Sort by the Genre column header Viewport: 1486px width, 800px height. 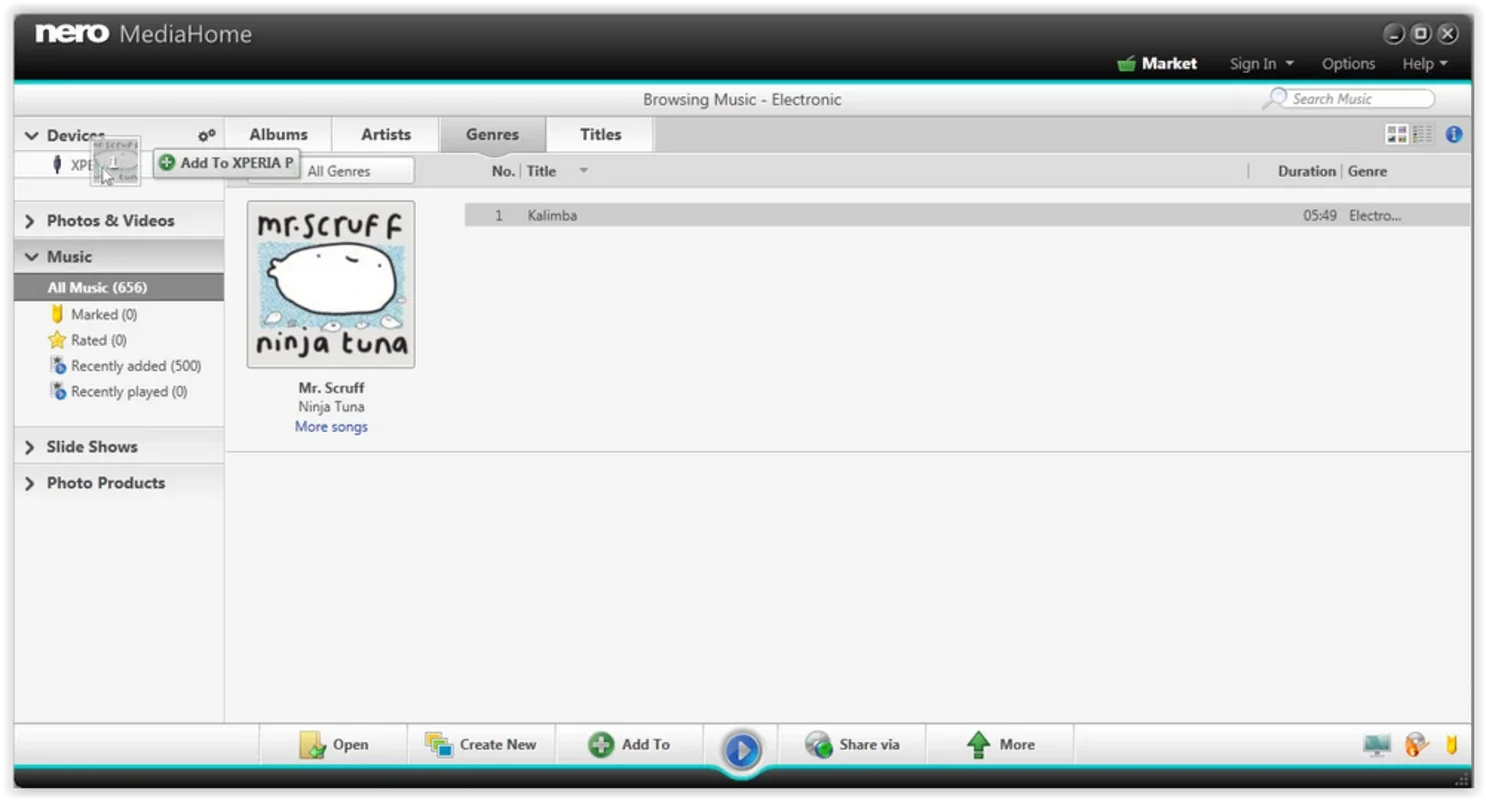tap(1367, 171)
